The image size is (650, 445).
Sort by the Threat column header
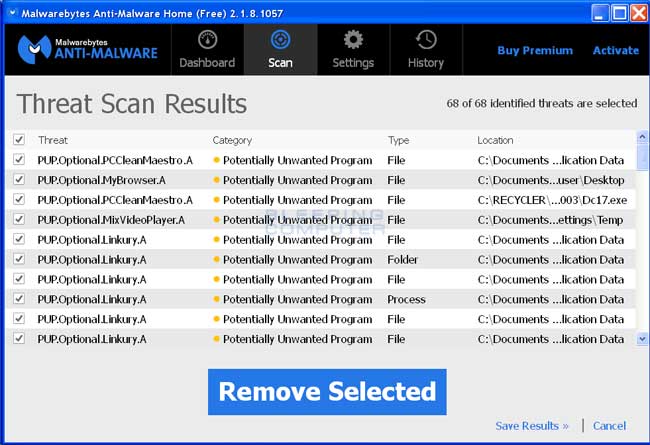coord(53,140)
